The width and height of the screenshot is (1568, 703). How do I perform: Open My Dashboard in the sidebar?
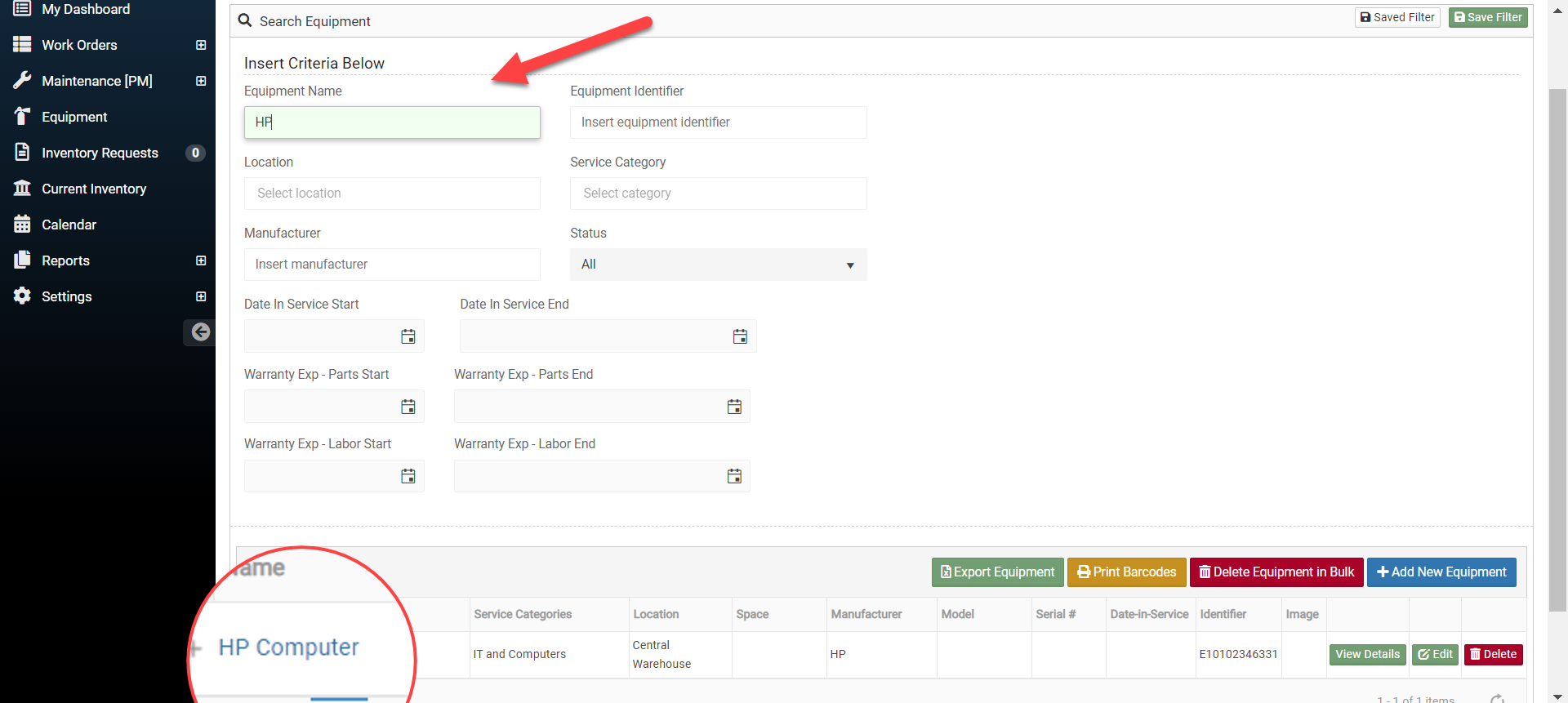tap(86, 9)
